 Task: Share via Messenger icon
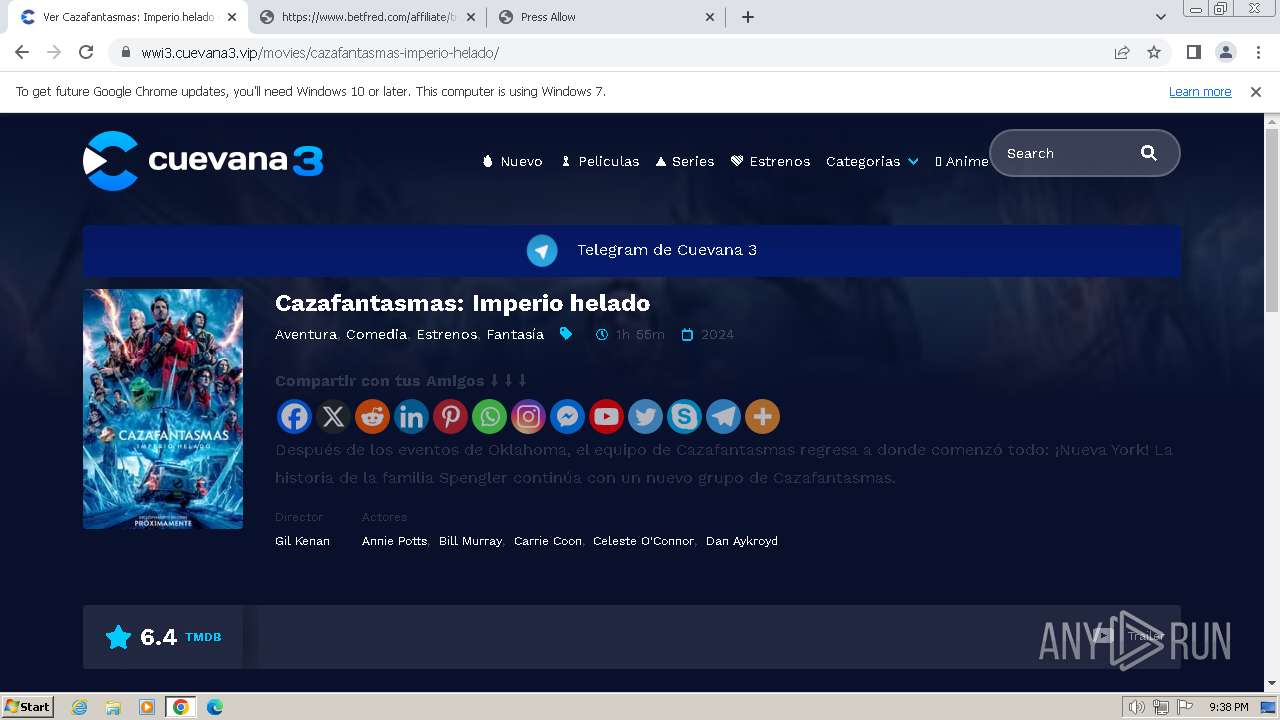(x=567, y=416)
